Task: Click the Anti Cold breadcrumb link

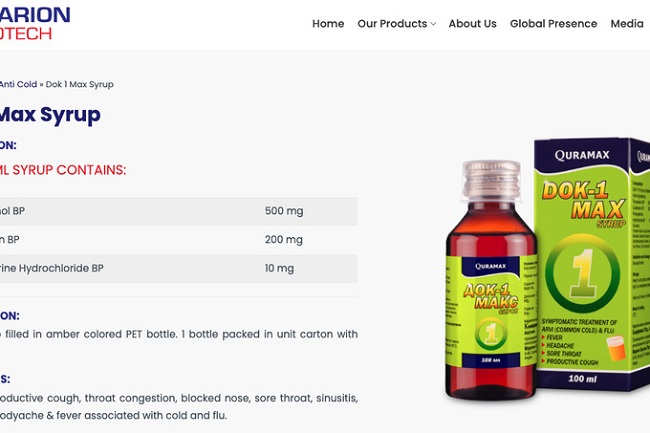Action: tap(17, 85)
